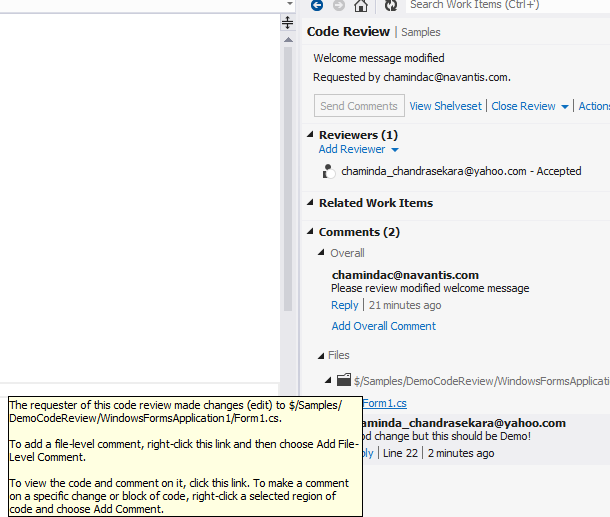Click the Refresh icon
Screen dimensions: 610x517
(391, 5)
